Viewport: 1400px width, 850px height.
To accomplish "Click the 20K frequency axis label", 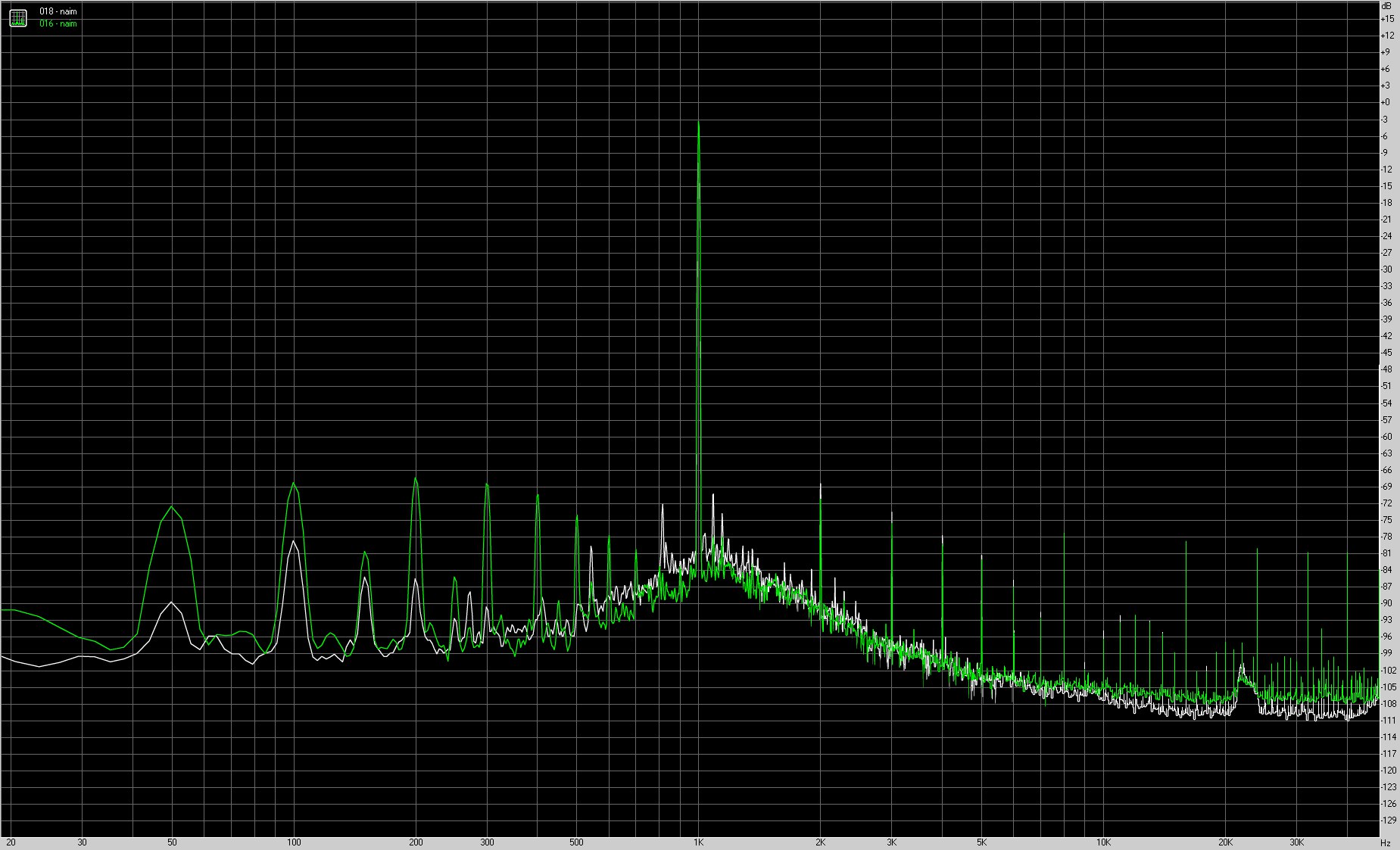I will pyautogui.click(x=1225, y=842).
